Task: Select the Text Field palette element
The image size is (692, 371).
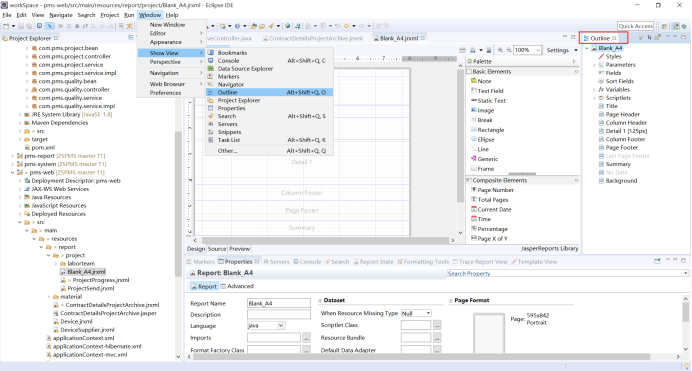Action: point(487,91)
